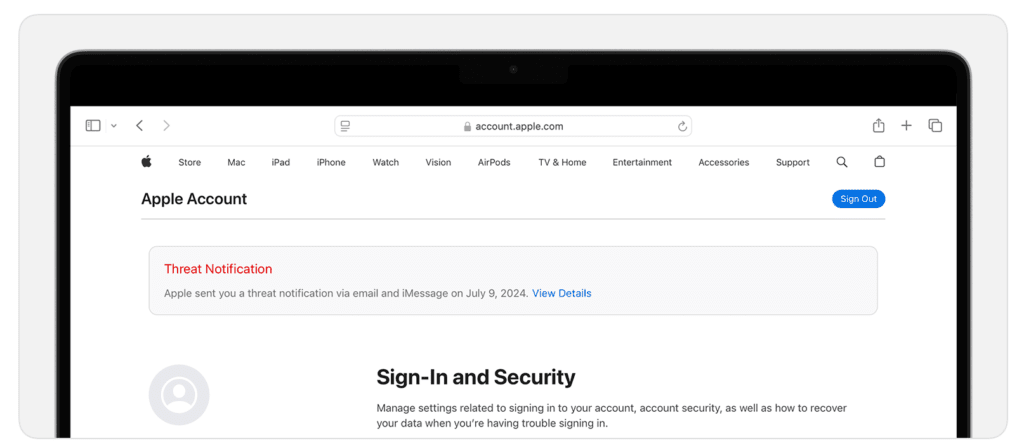This screenshot has width=1024, height=448.
Task: Click the lock icon beside account.apple.com
Action: [x=467, y=127]
